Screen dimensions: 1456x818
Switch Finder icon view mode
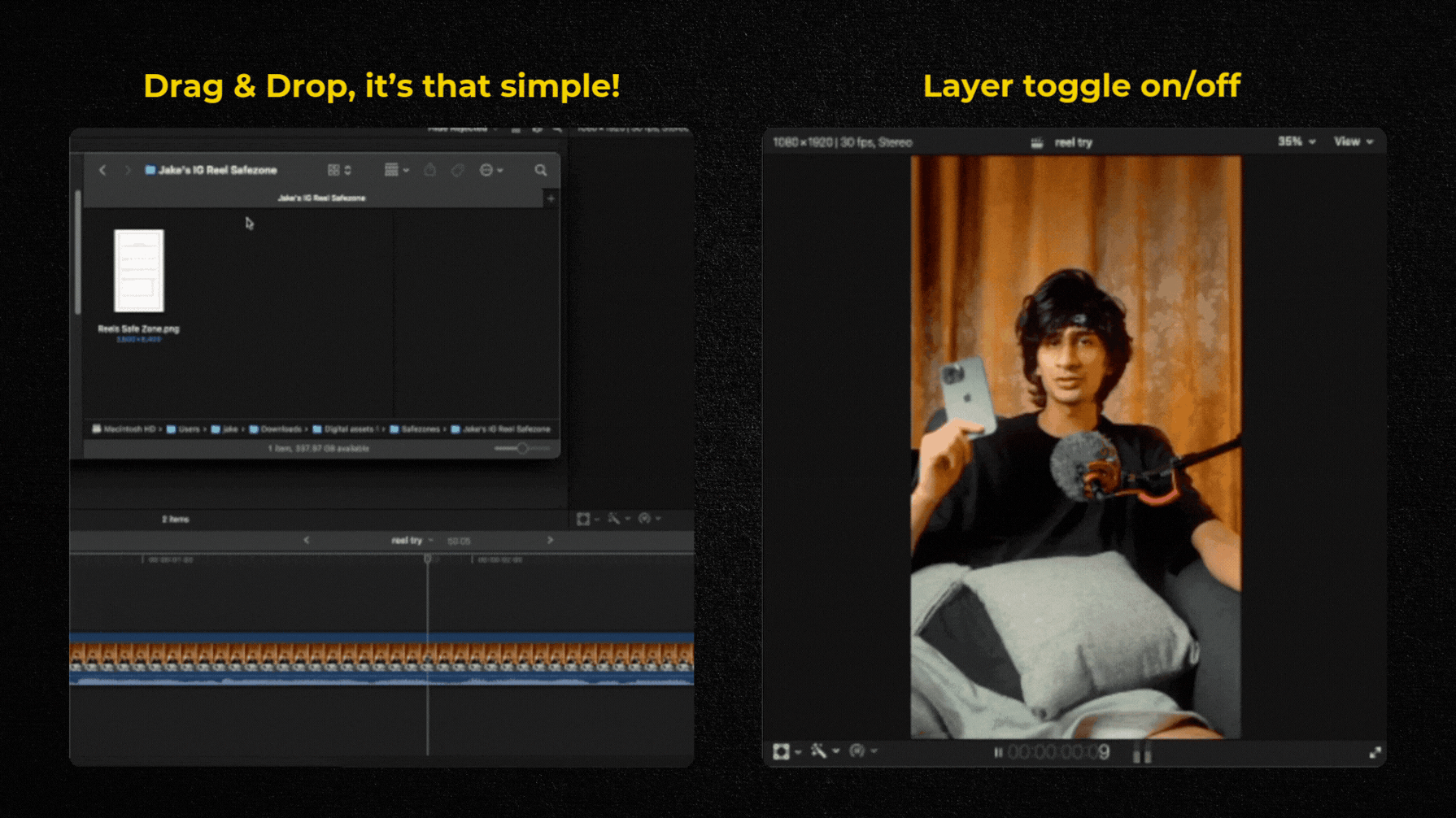point(338,170)
